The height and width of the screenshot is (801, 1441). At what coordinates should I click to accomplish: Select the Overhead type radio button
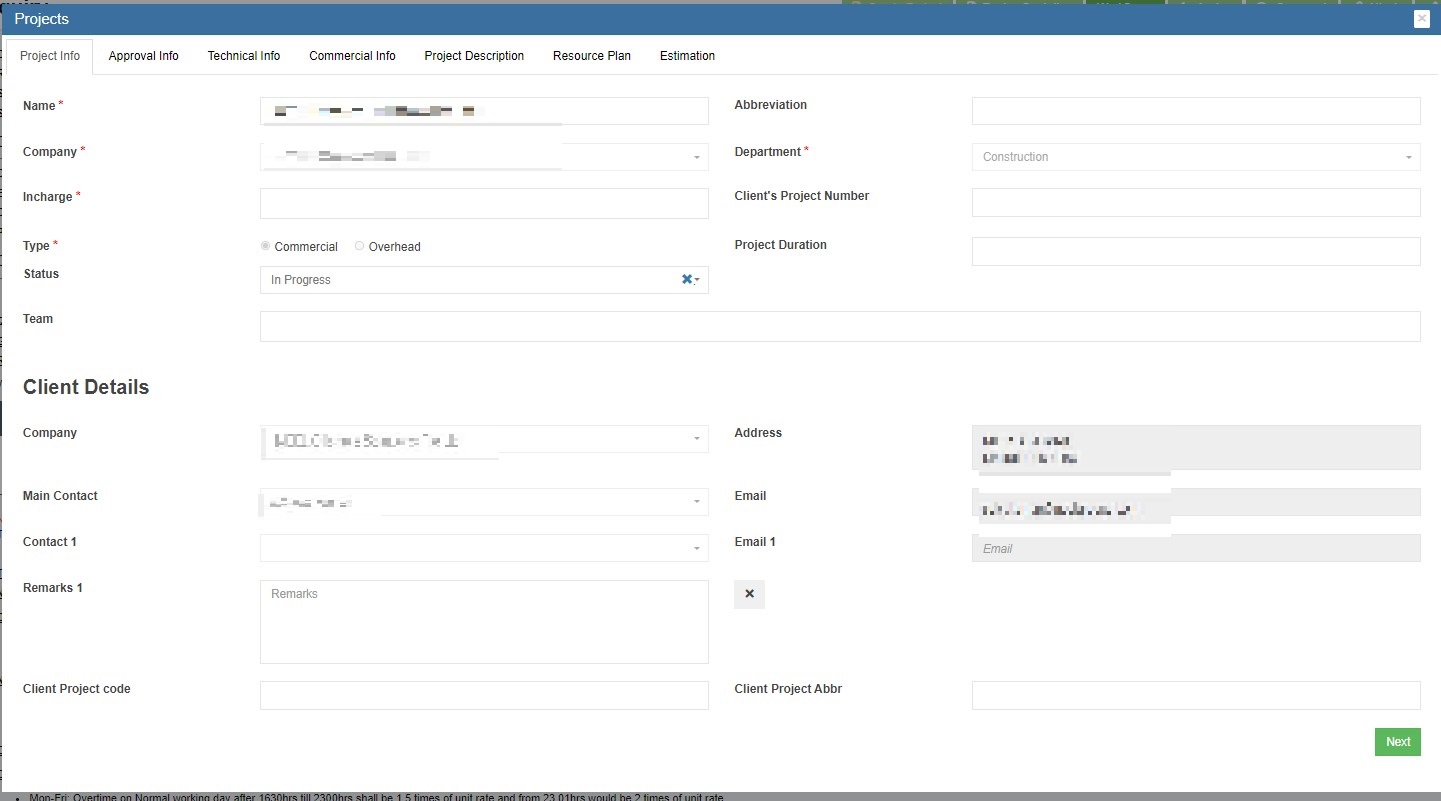pos(359,246)
